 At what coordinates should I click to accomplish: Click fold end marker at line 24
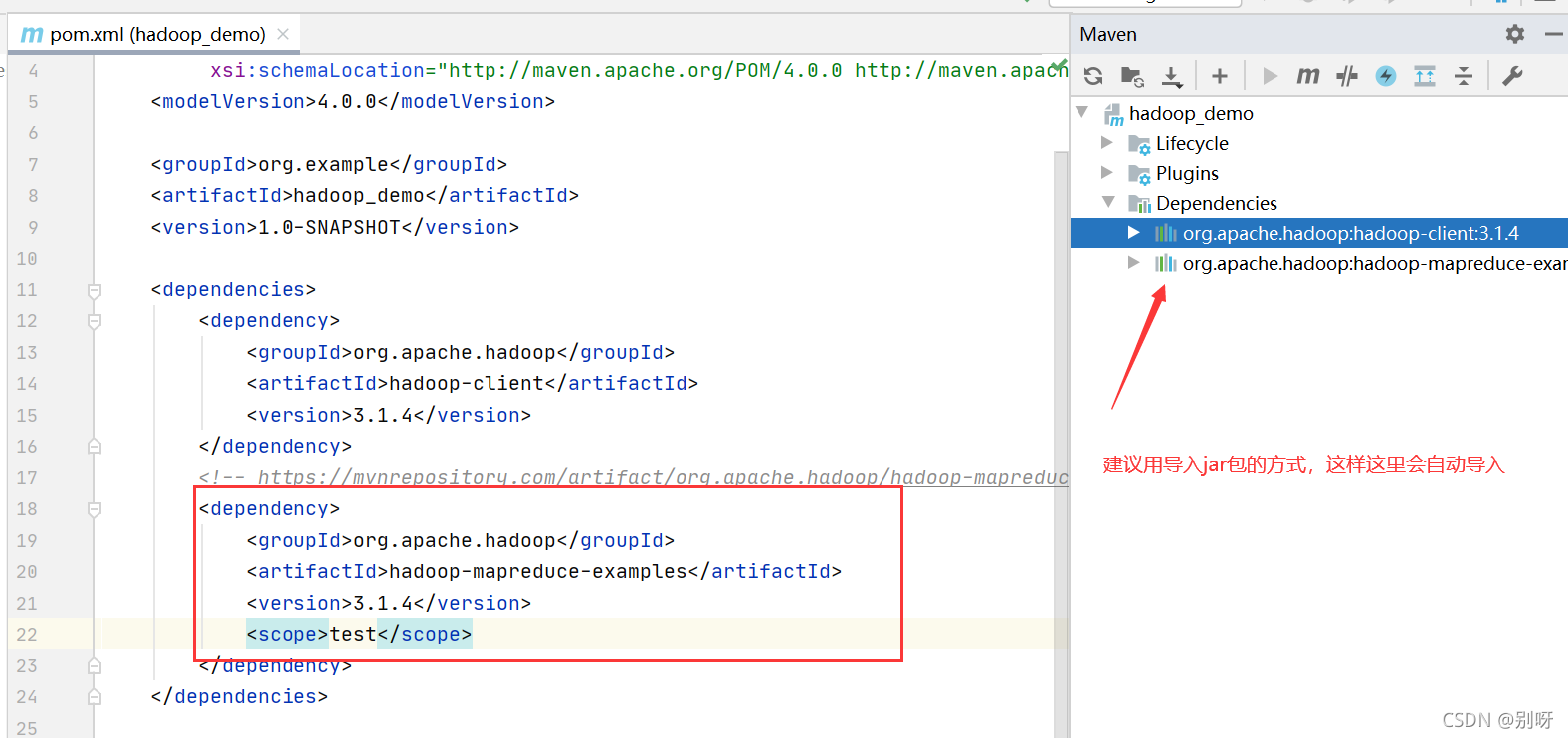point(95,697)
